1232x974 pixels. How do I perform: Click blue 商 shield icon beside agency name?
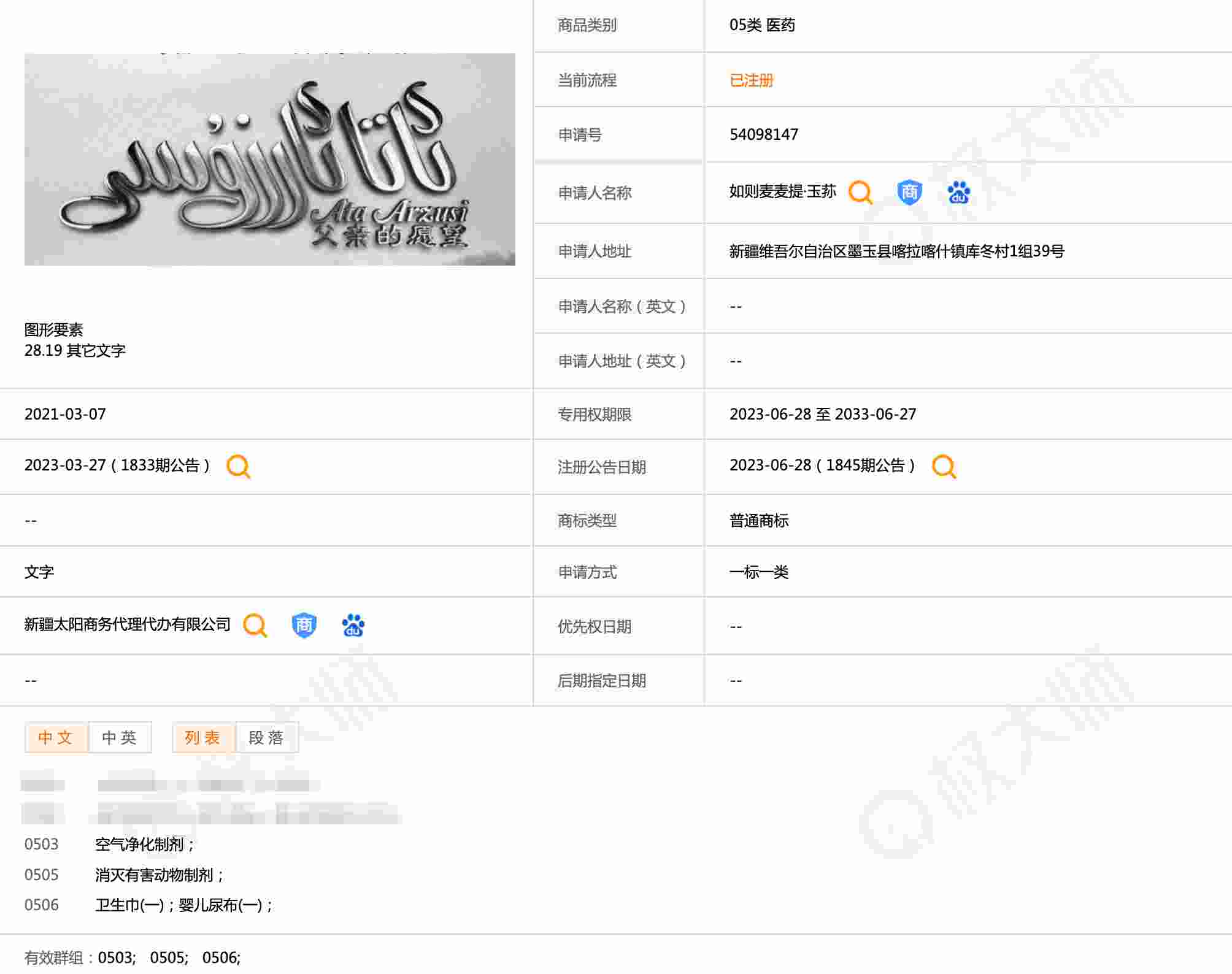[304, 626]
